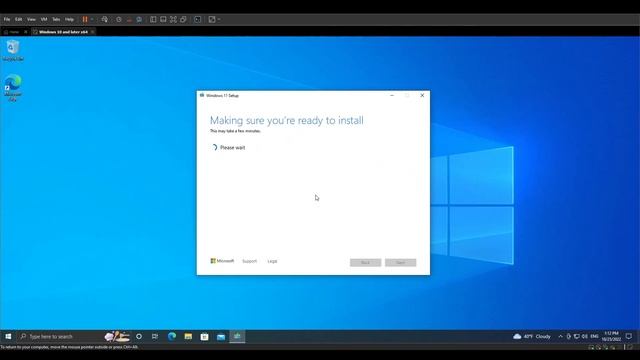Open the Legal link in Setup

point(272,261)
